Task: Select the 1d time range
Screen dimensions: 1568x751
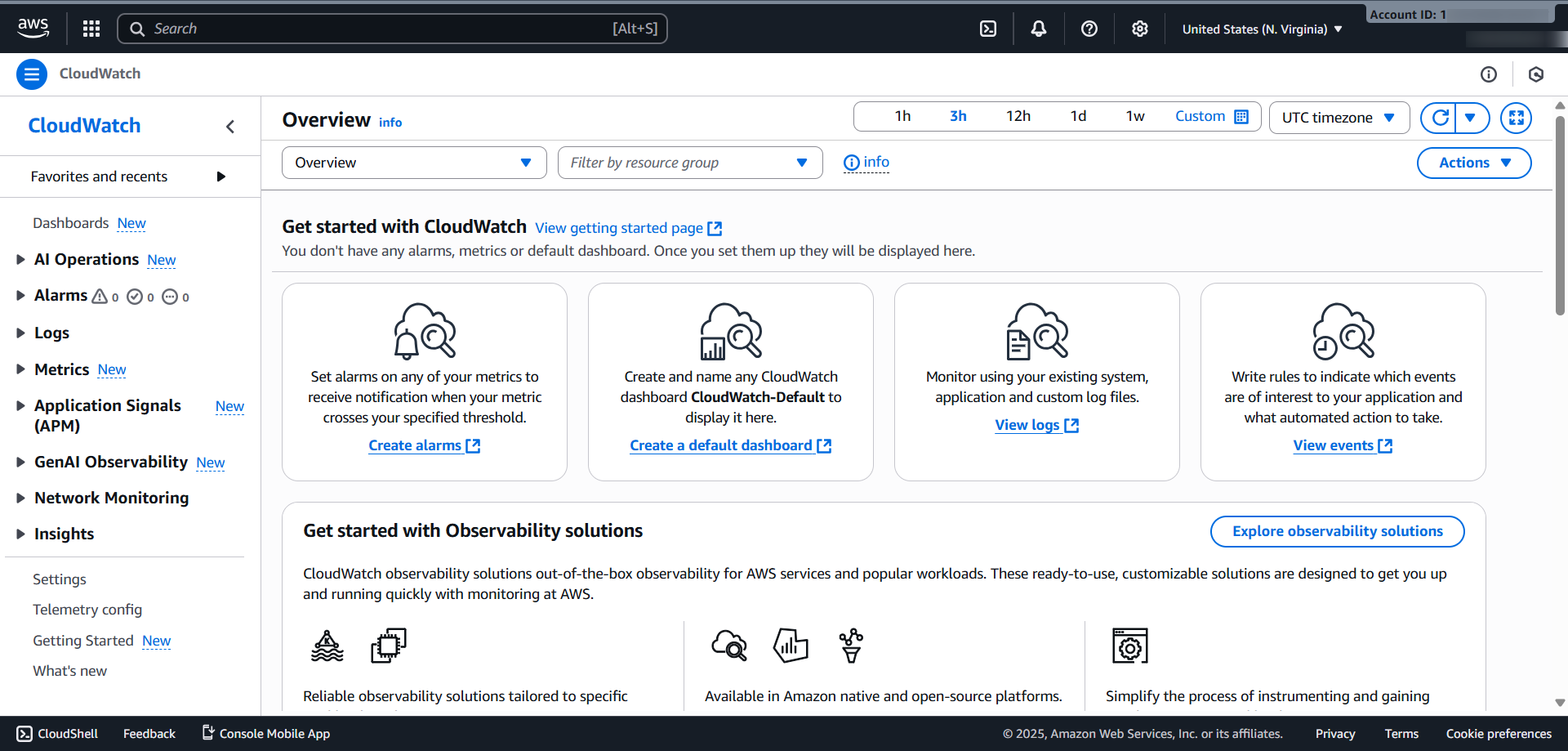Action: (1078, 116)
